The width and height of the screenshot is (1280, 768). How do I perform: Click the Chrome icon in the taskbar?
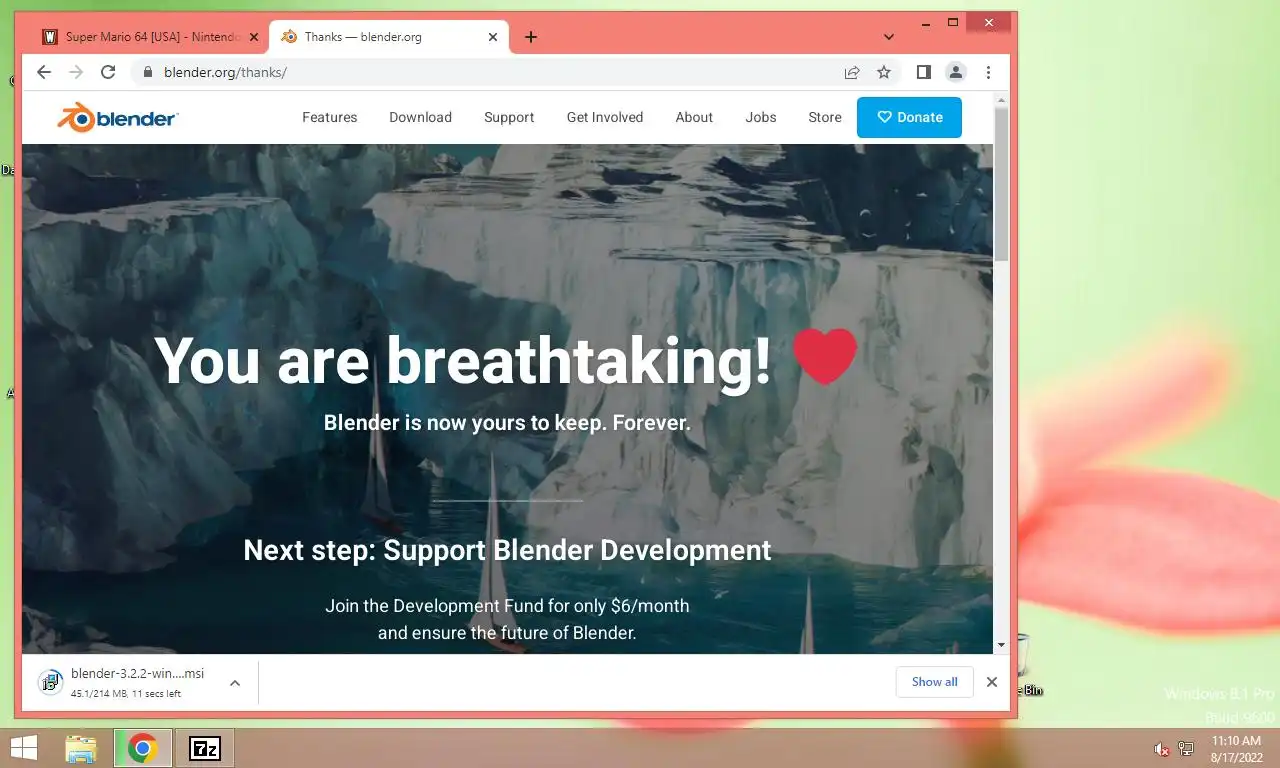coord(142,748)
